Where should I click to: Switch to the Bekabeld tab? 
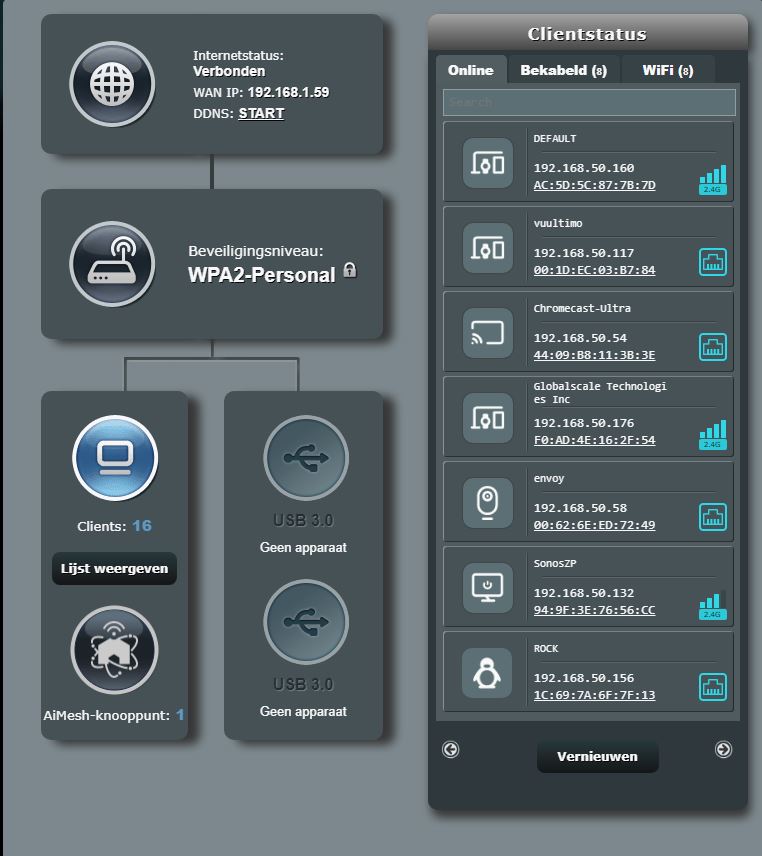click(x=563, y=70)
